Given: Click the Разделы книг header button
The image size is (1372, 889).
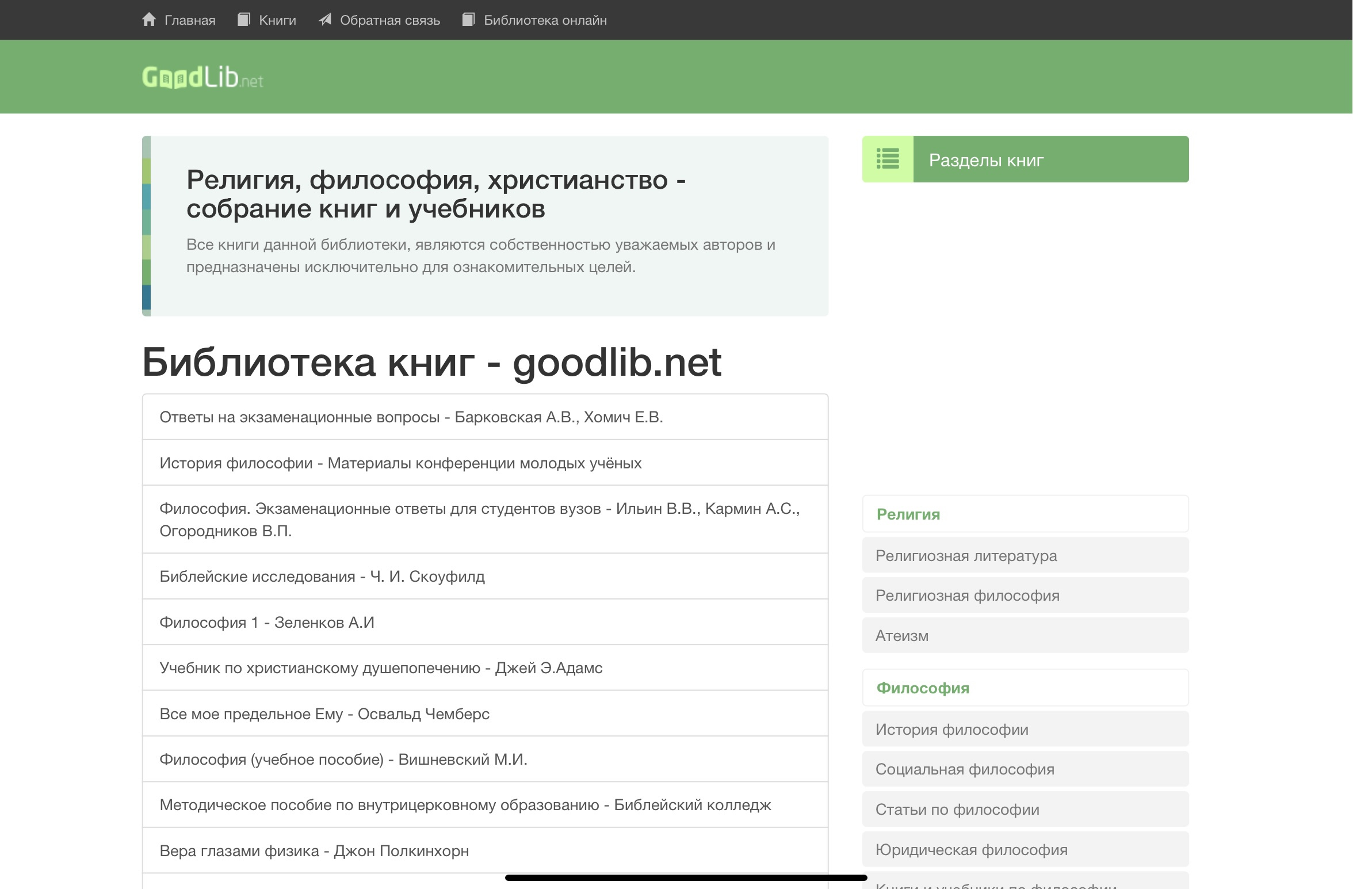Looking at the screenshot, I should click(1026, 159).
